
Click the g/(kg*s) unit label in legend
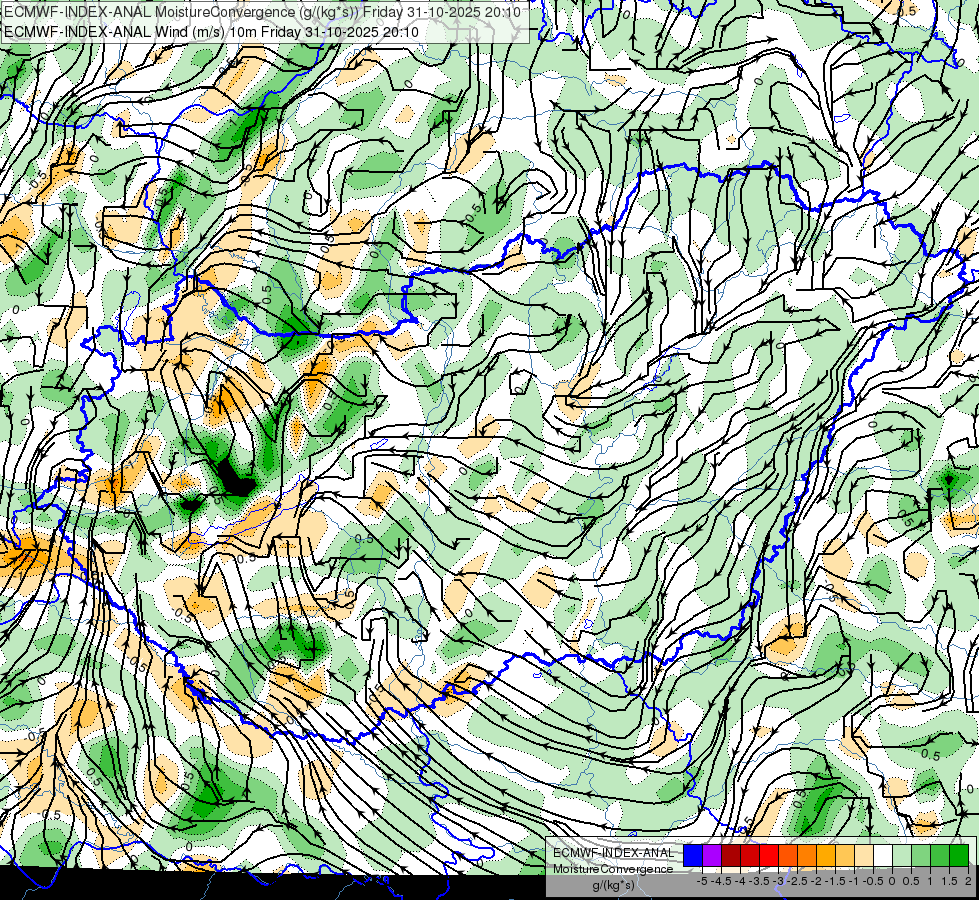(614, 886)
